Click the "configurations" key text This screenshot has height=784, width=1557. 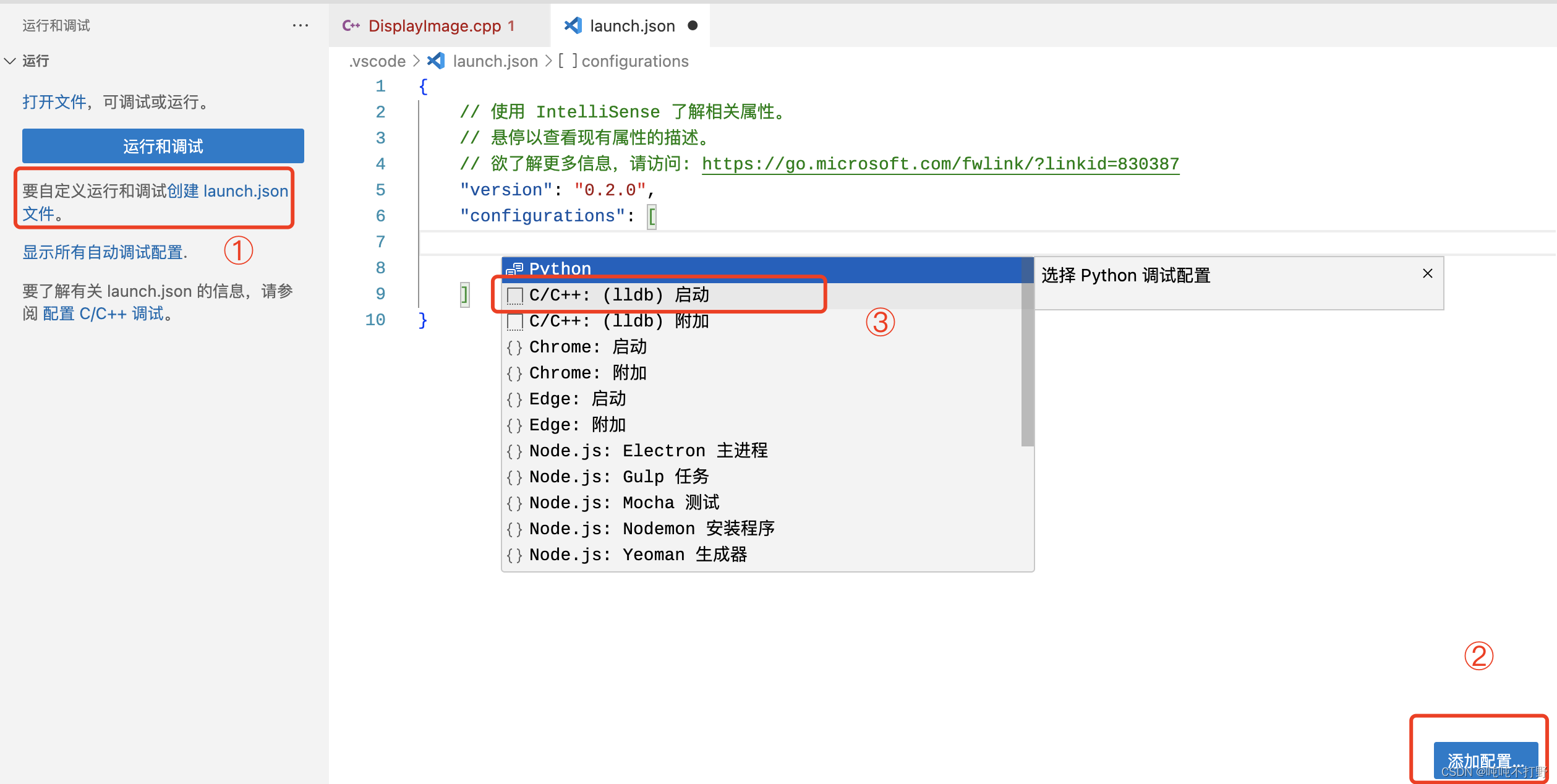click(x=542, y=216)
